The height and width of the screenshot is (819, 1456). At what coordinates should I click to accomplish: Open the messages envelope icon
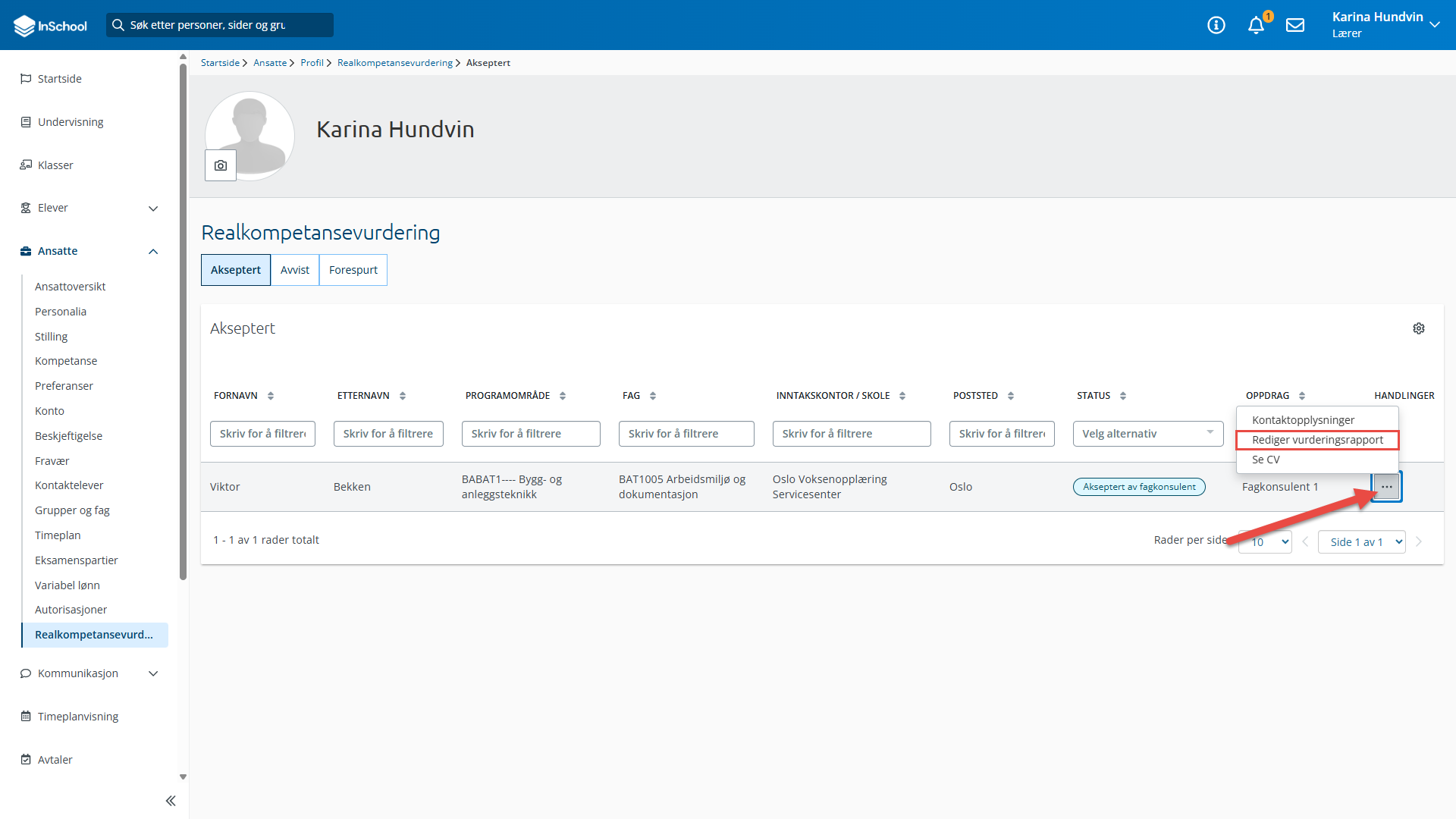(1295, 25)
